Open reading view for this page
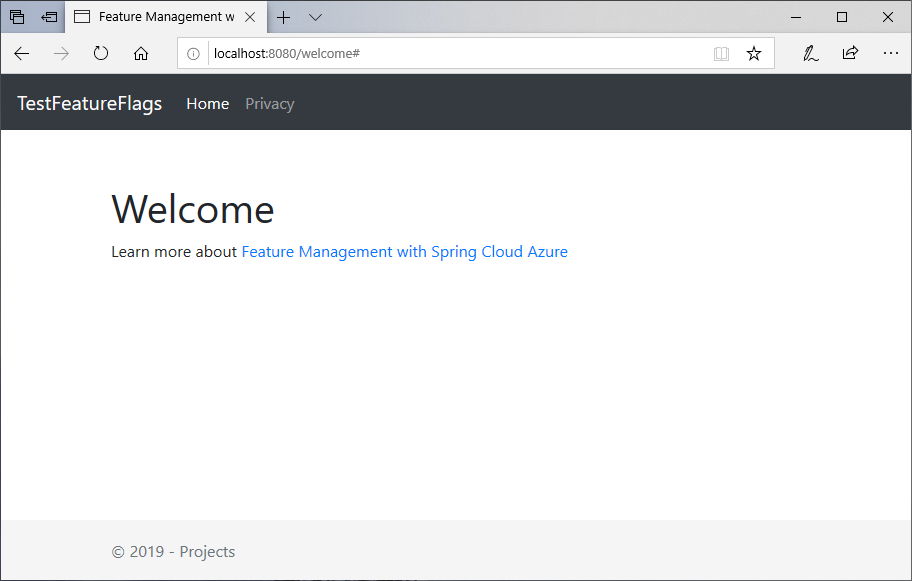The height and width of the screenshot is (581, 912). [722, 53]
